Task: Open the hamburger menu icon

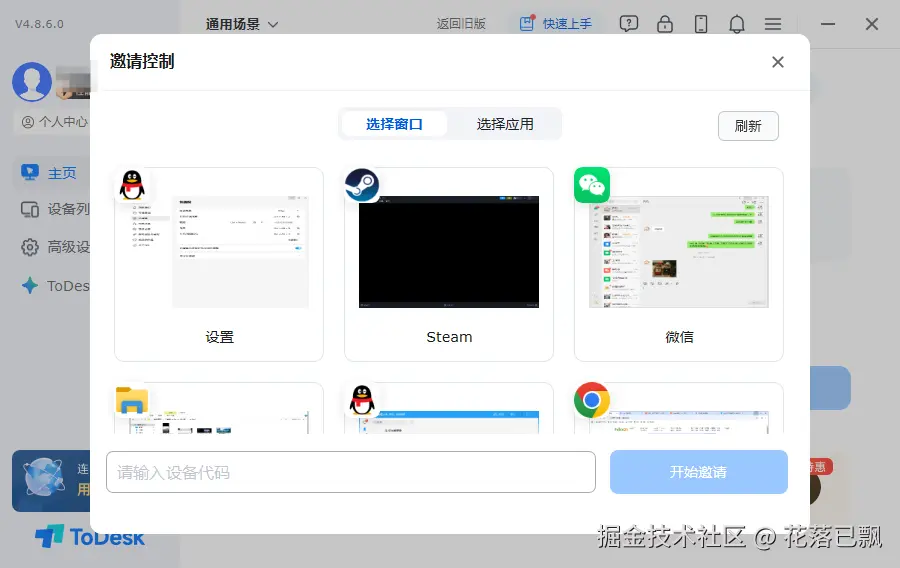Action: coord(773,24)
